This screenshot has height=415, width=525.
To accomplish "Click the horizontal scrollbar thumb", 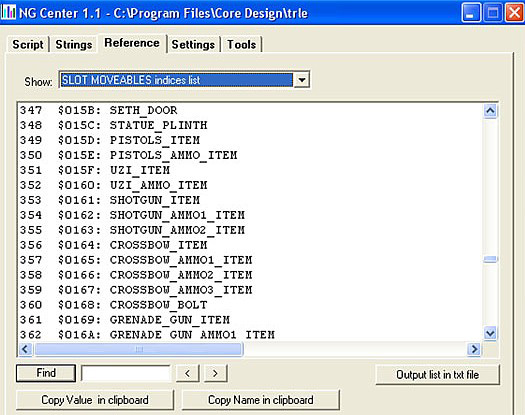I will click(139, 349).
